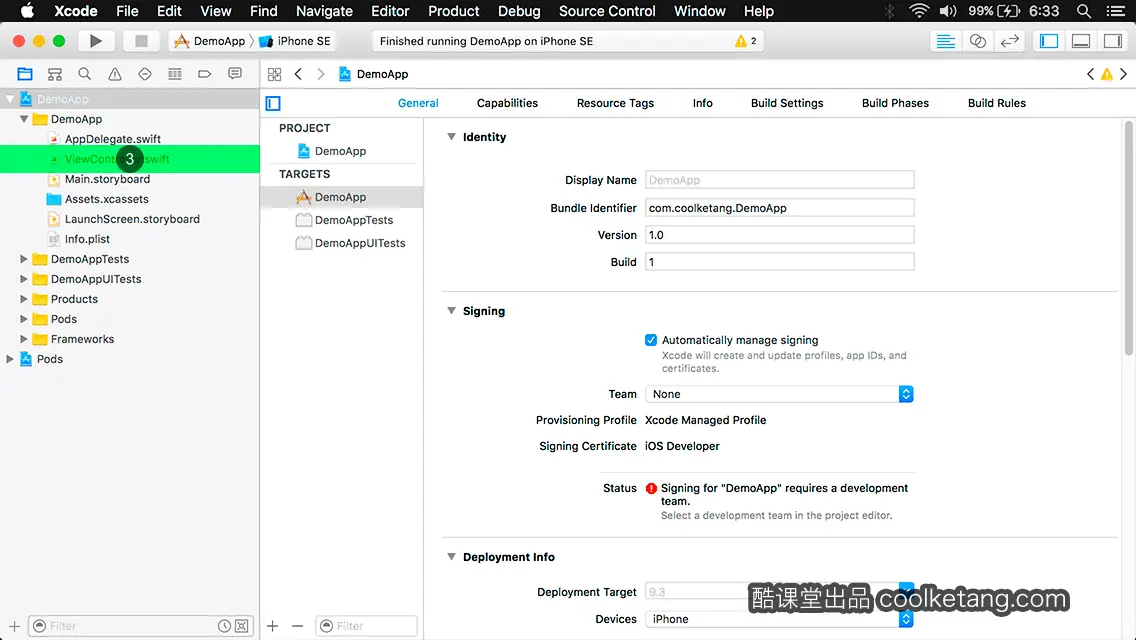The width and height of the screenshot is (1136, 640).
Task: Click the vertical scrollbar in editor
Action: (1129, 239)
